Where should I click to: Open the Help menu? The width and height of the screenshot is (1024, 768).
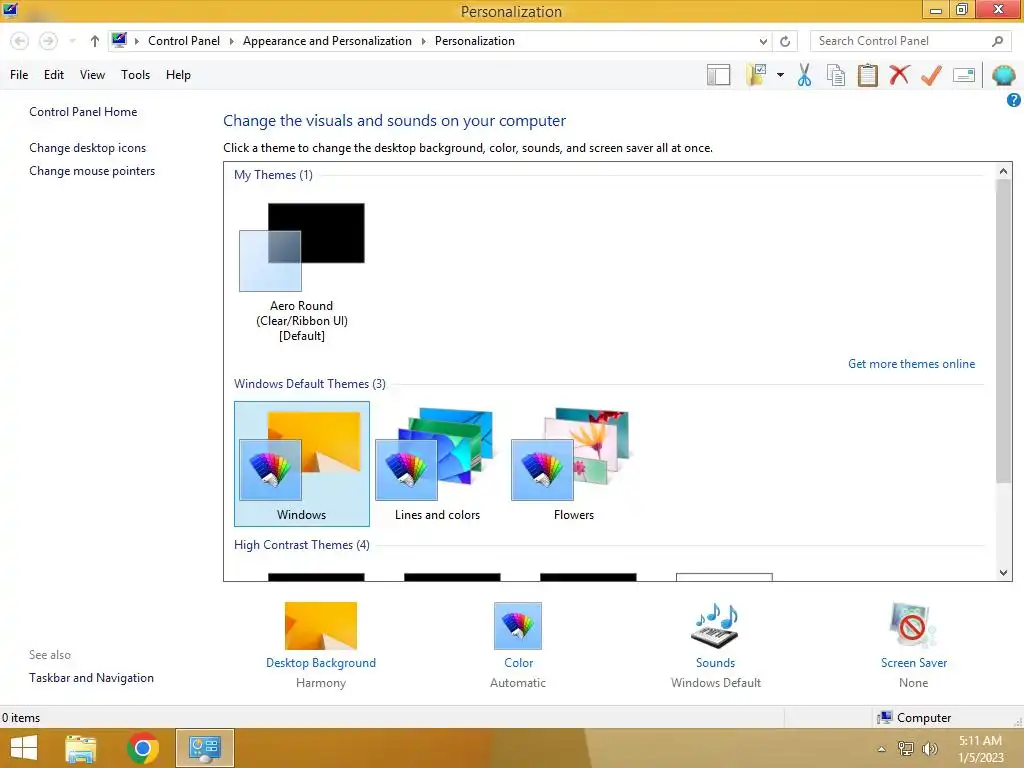(178, 74)
